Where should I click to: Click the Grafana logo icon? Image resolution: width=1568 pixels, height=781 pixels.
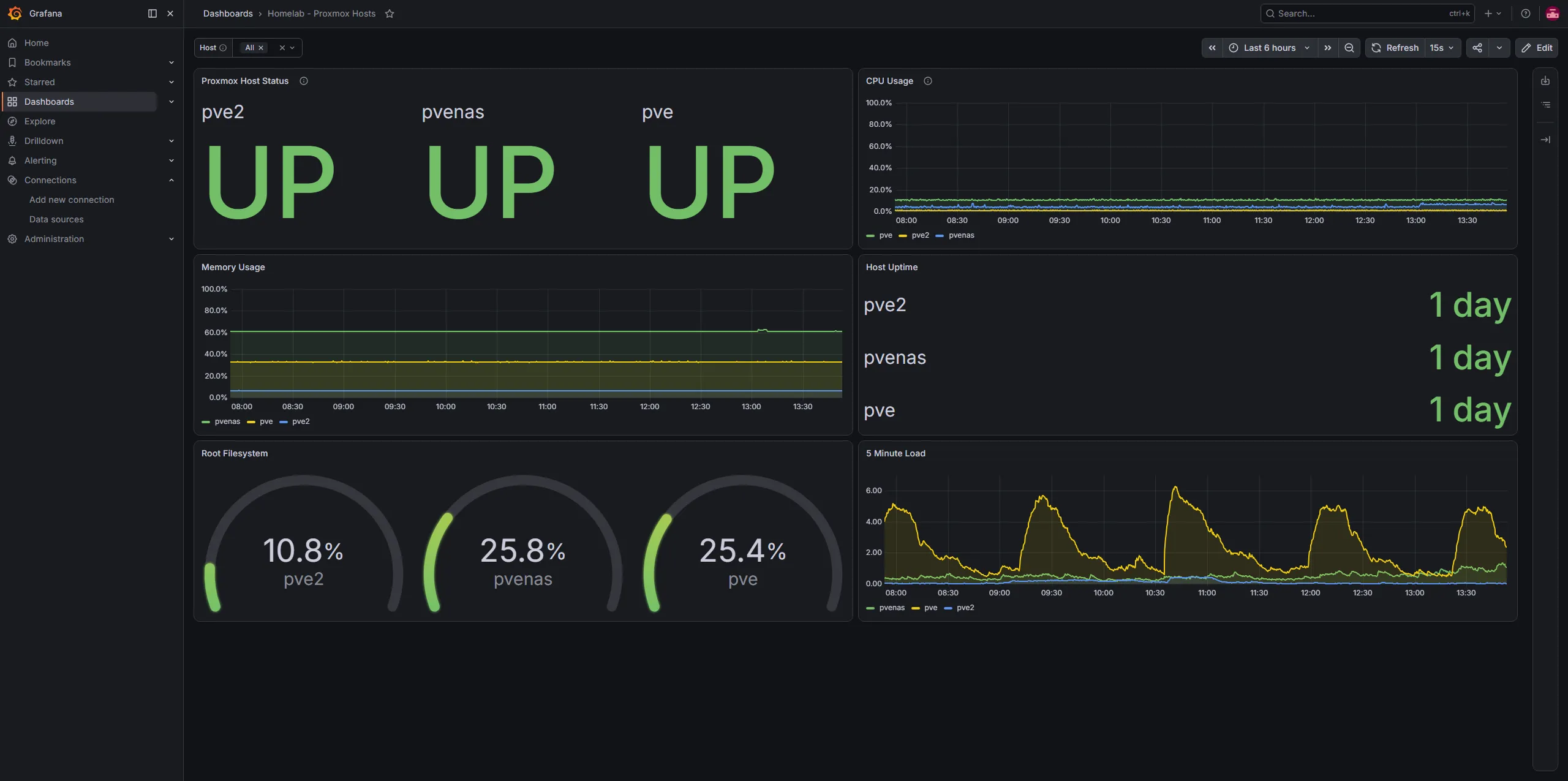pos(15,13)
